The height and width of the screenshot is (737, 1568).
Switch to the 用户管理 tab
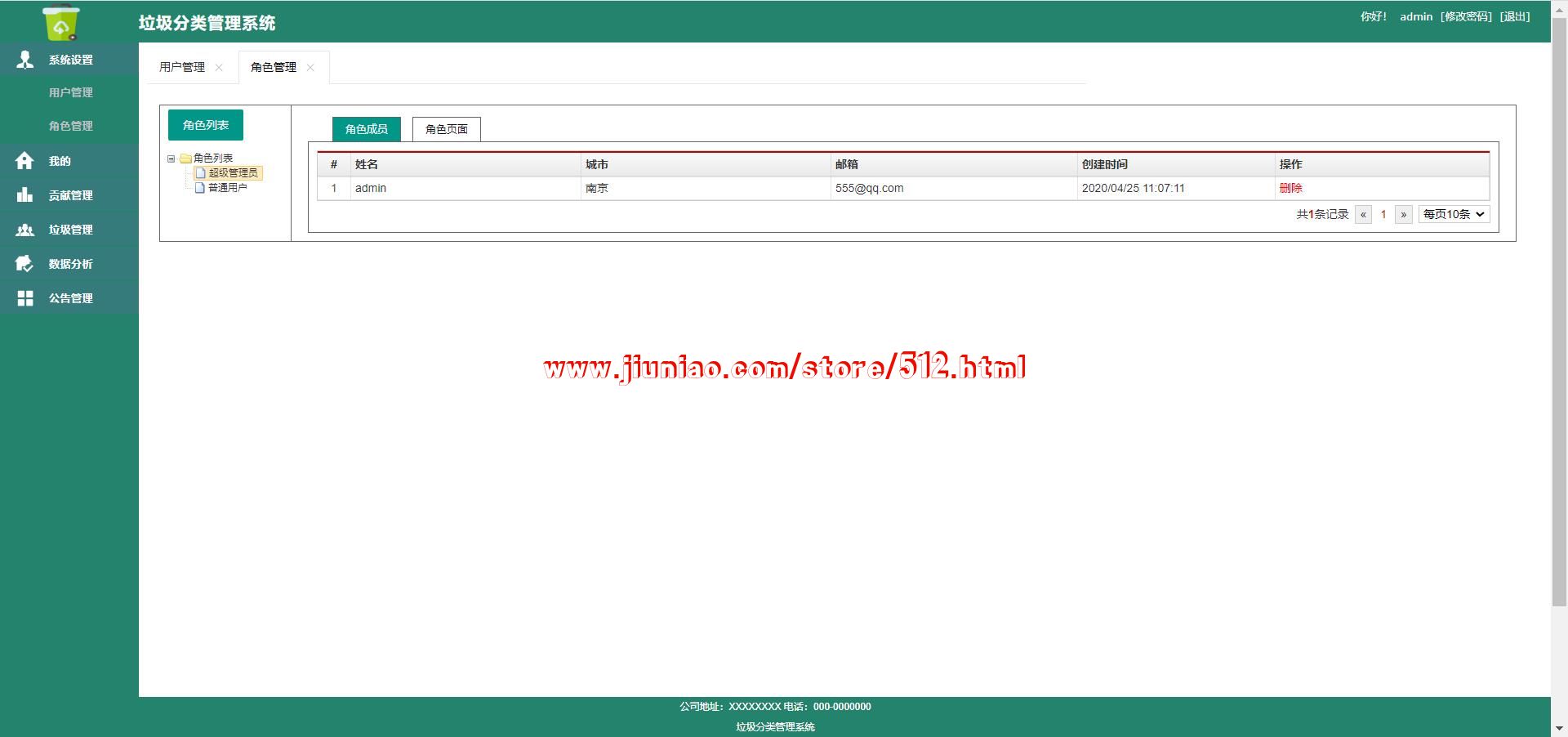(x=182, y=67)
